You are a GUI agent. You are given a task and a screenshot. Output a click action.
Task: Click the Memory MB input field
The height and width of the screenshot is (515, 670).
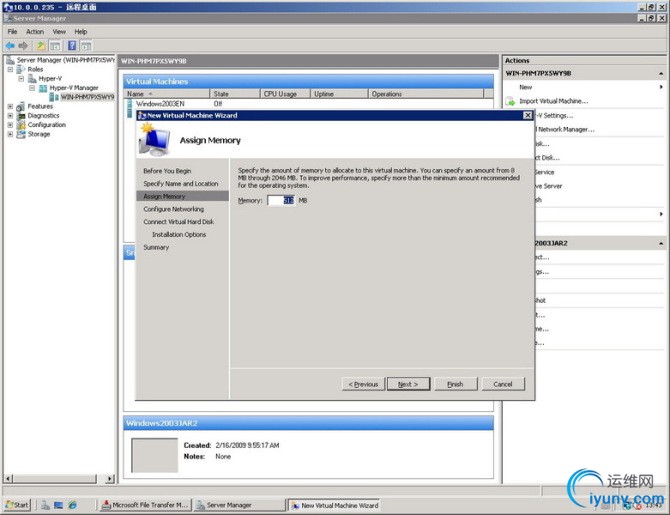[281, 200]
